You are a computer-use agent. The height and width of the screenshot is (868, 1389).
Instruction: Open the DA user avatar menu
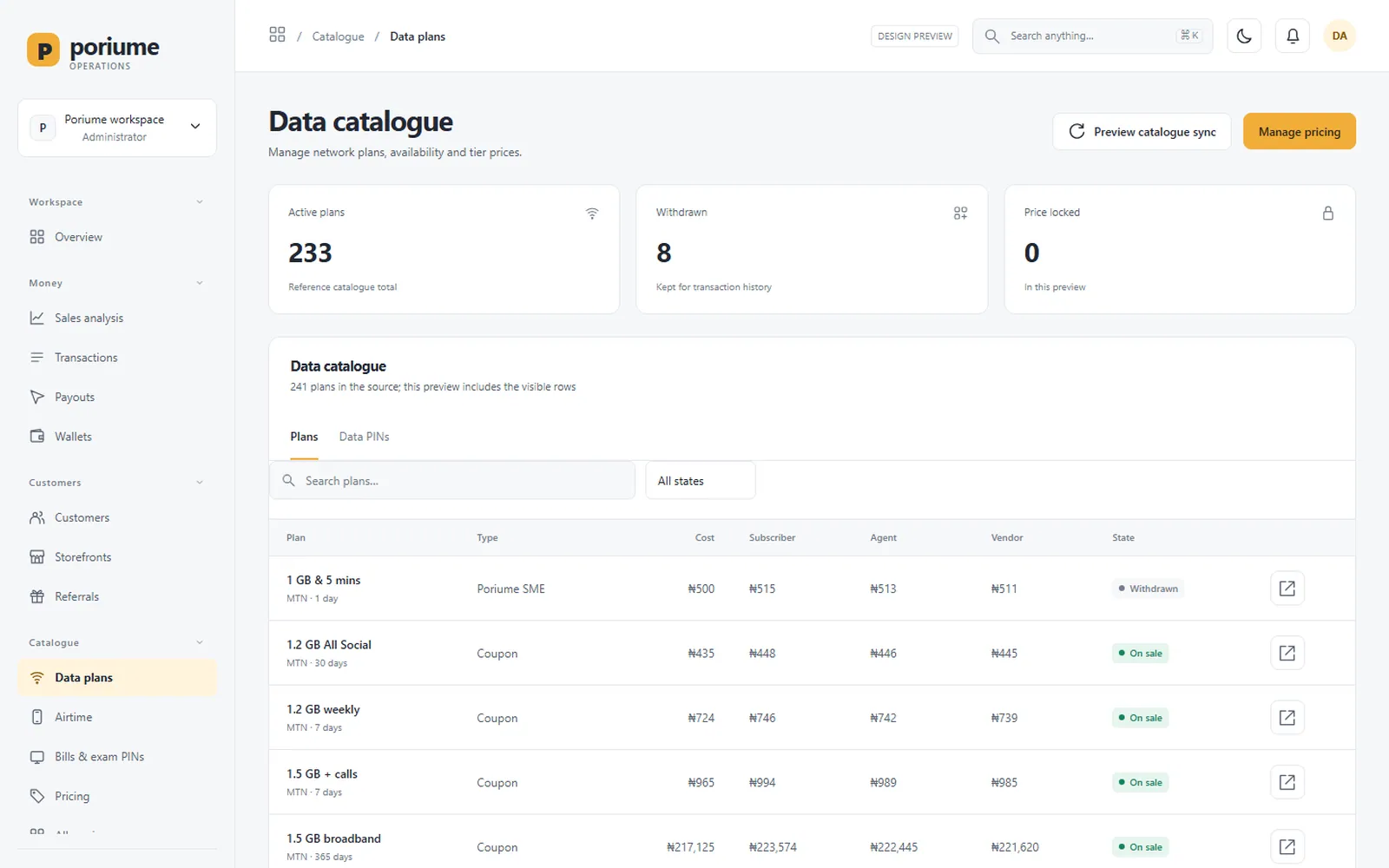coord(1340,36)
